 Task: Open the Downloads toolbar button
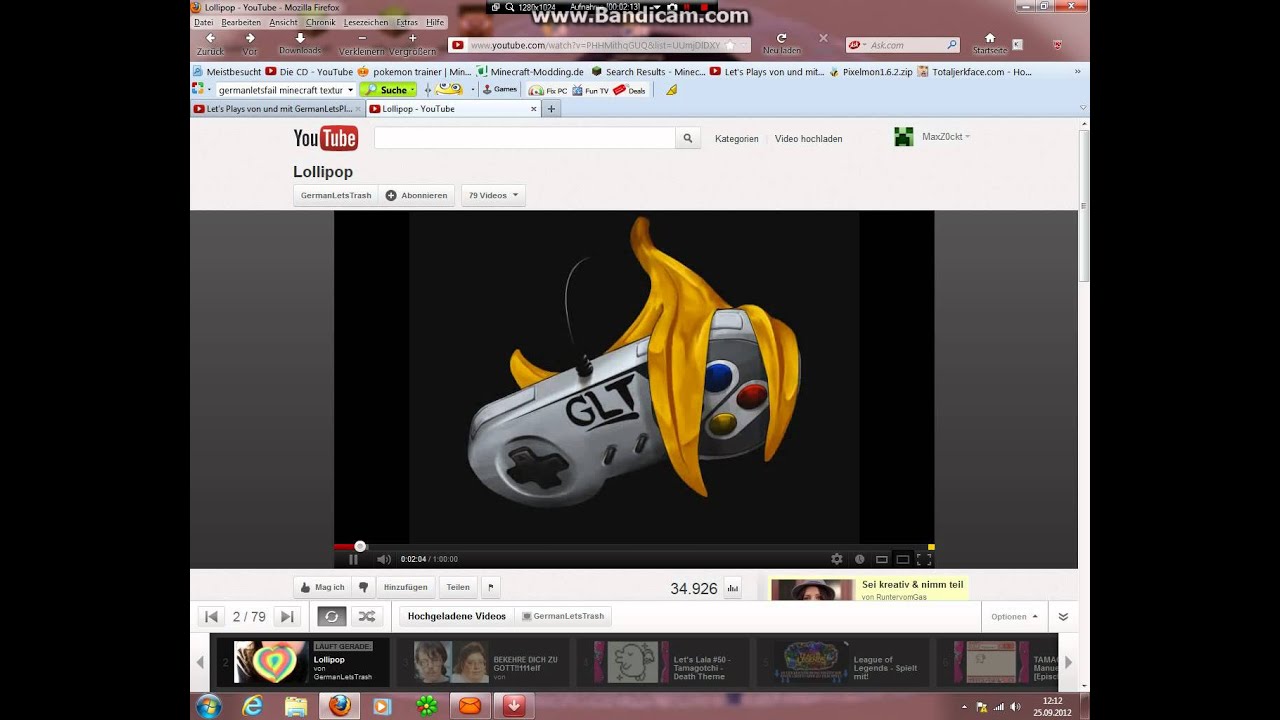(x=300, y=43)
